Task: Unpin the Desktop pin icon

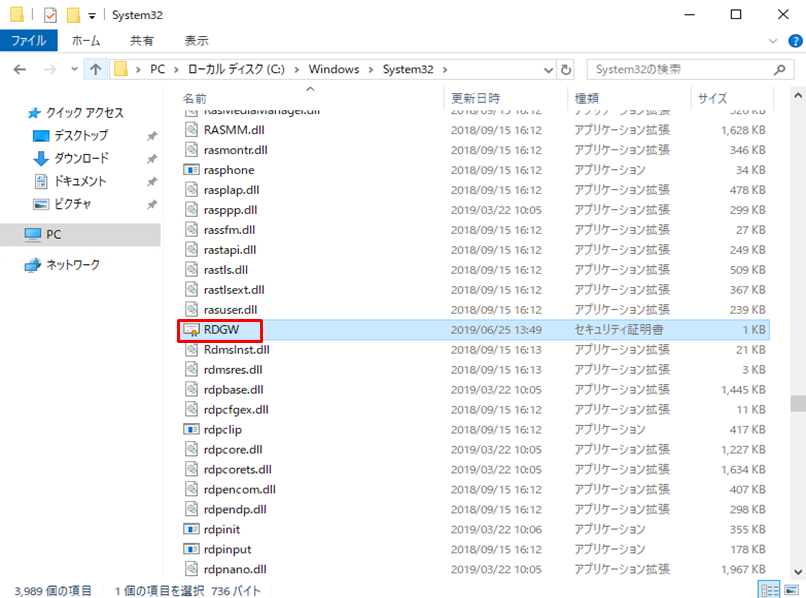Action: (152, 136)
